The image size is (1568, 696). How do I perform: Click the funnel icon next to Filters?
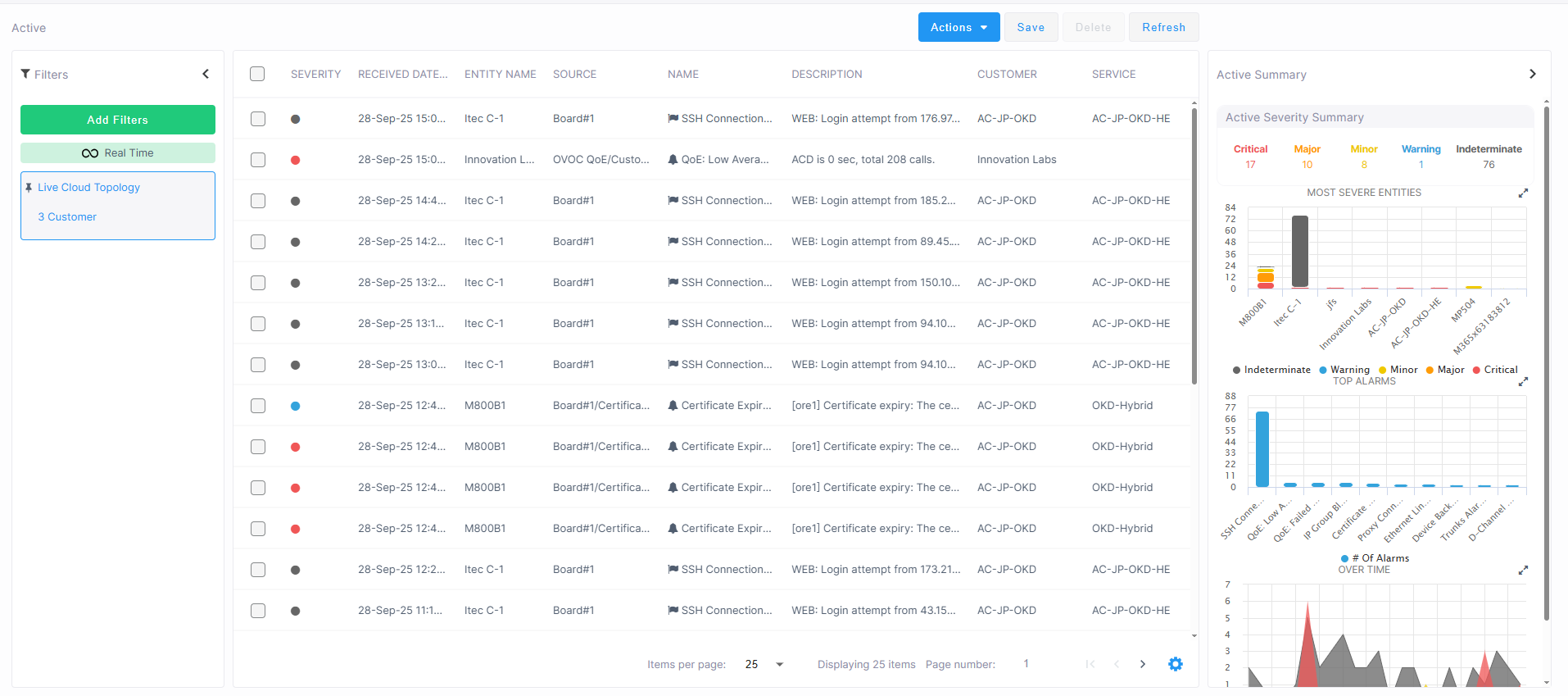click(25, 74)
